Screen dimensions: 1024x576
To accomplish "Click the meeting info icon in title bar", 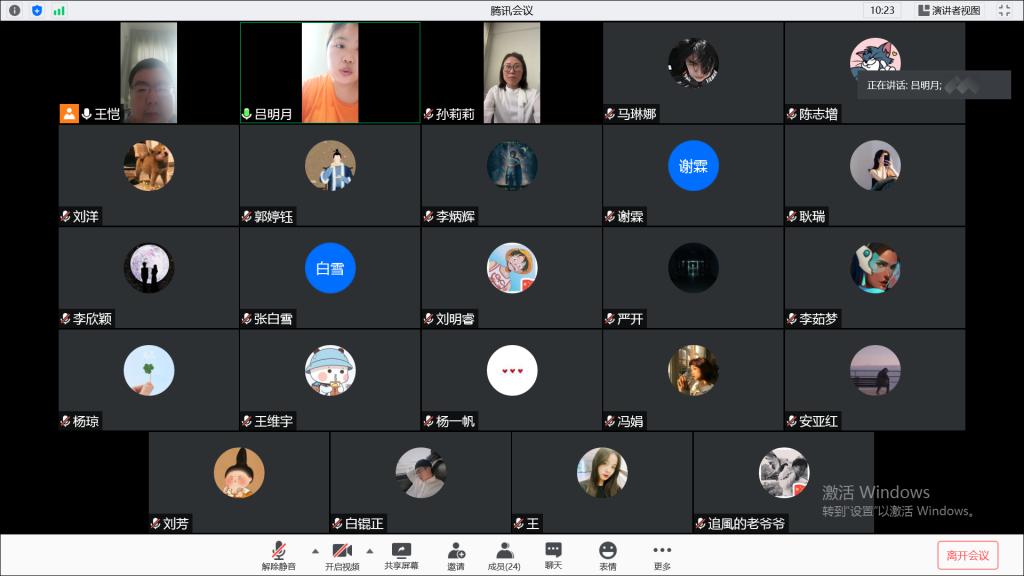I will [x=15, y=10].
